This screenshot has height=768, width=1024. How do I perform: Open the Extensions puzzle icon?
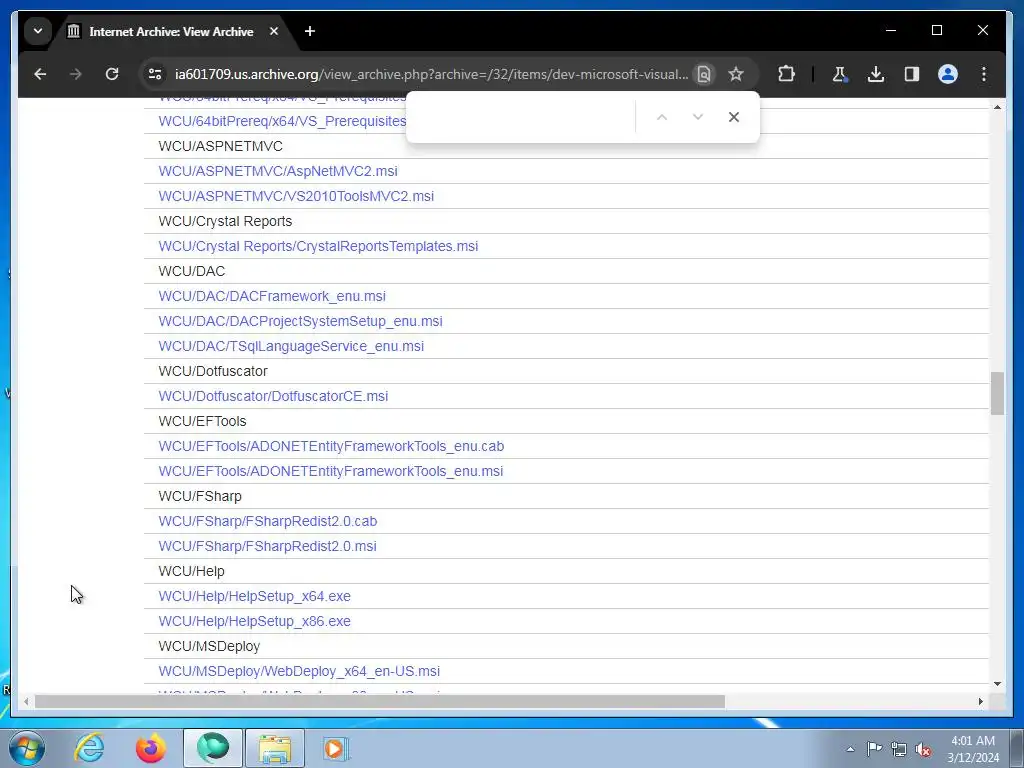[x=786, y=74]
